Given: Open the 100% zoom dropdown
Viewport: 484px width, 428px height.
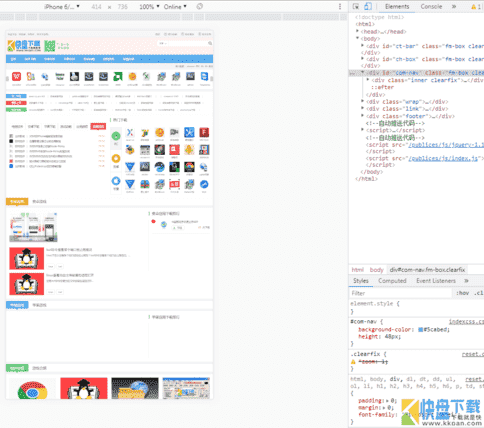Looking at the screenshot, I should (x=149, y=7).
